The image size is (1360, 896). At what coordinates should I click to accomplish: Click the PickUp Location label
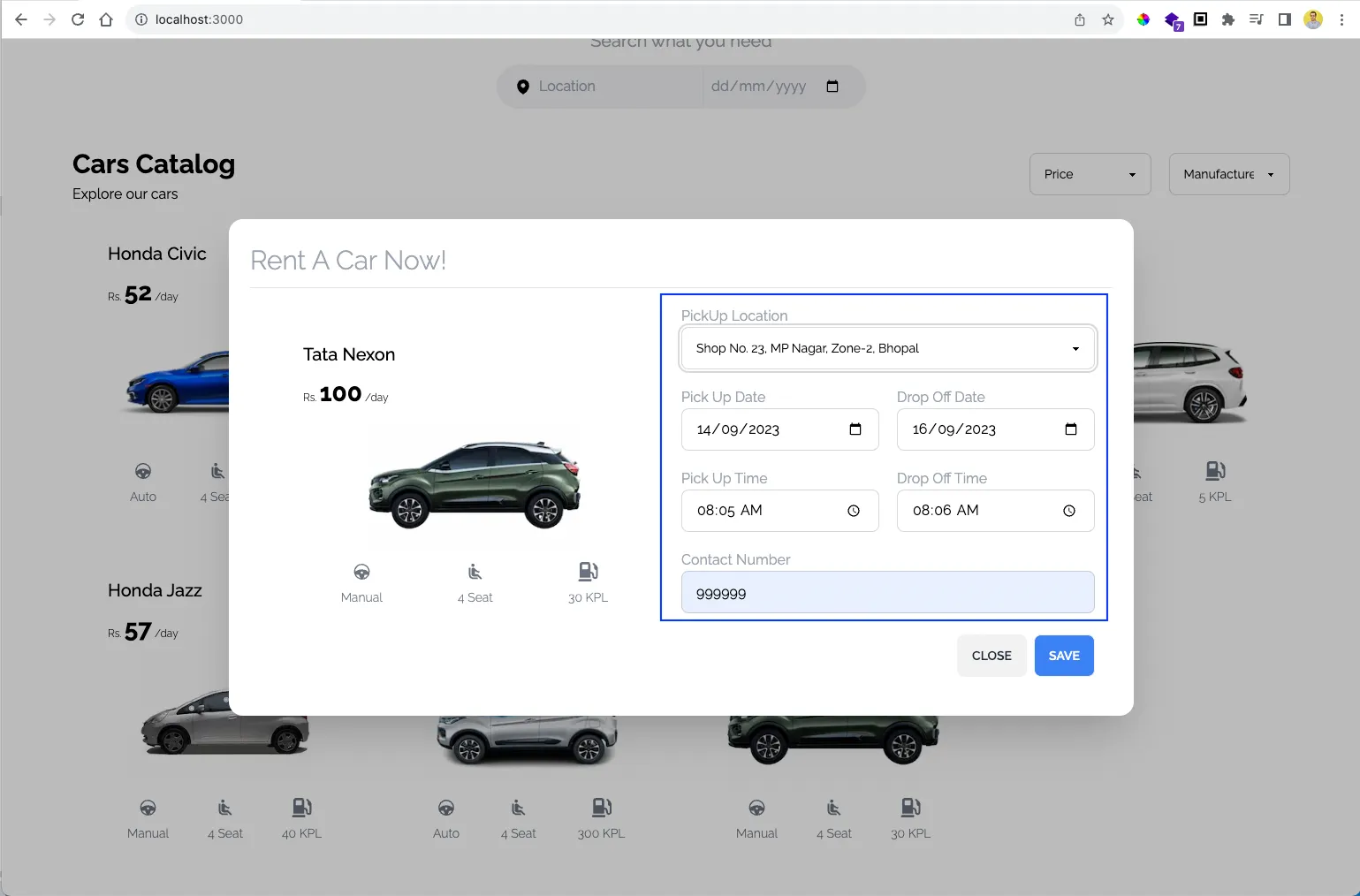pyautogui.click(x=734, y=315)
